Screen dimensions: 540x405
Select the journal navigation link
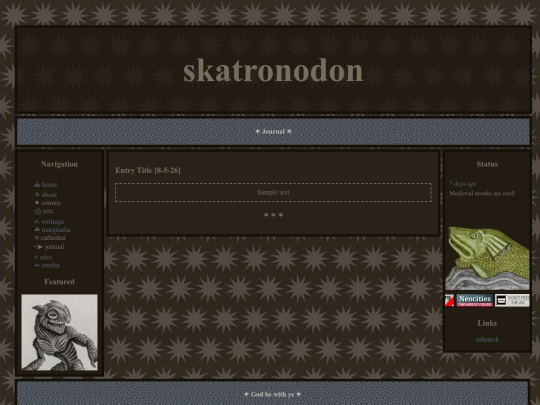tap(49, 247)
